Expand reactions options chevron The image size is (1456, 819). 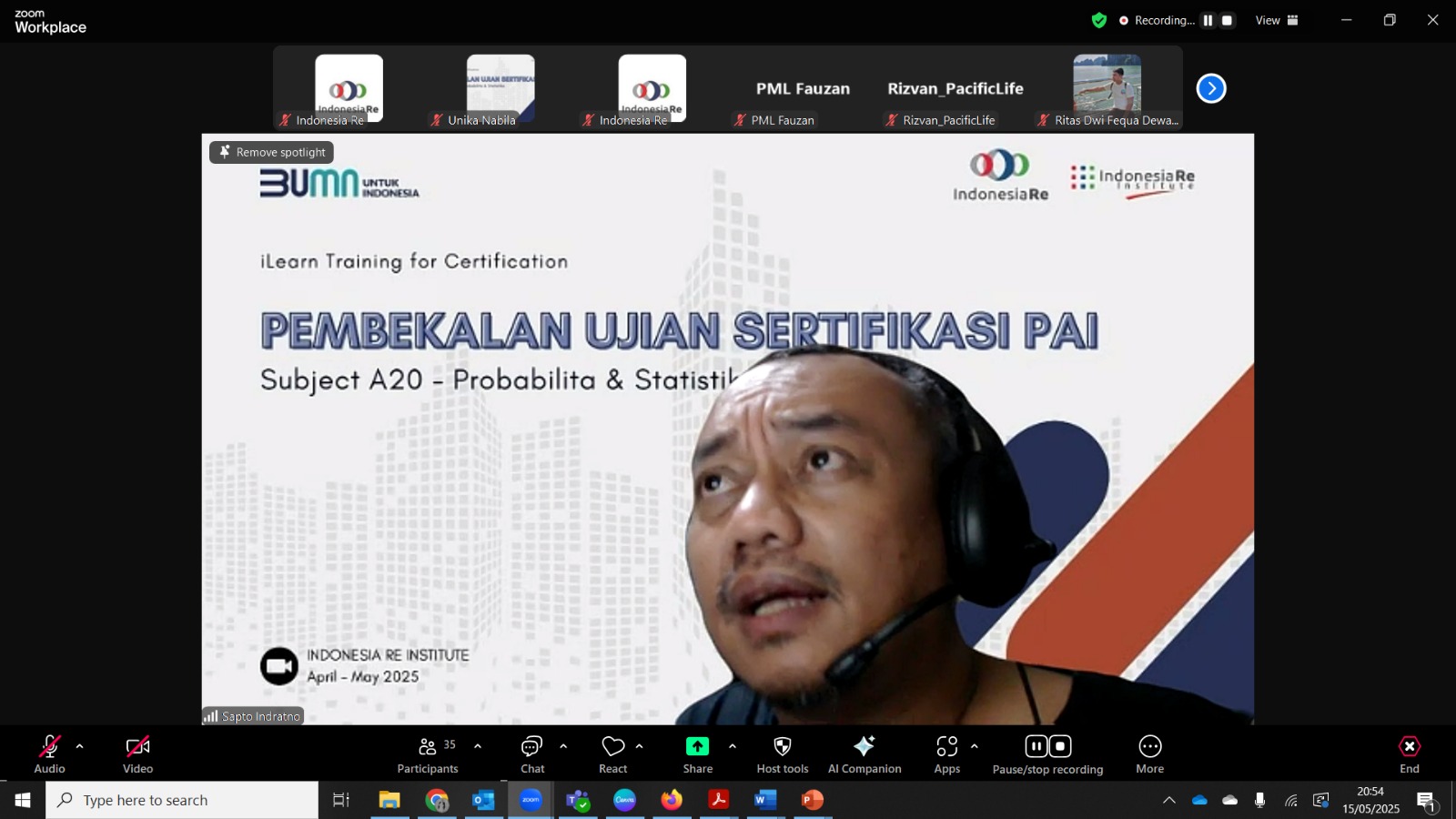[x=639, y=746]
